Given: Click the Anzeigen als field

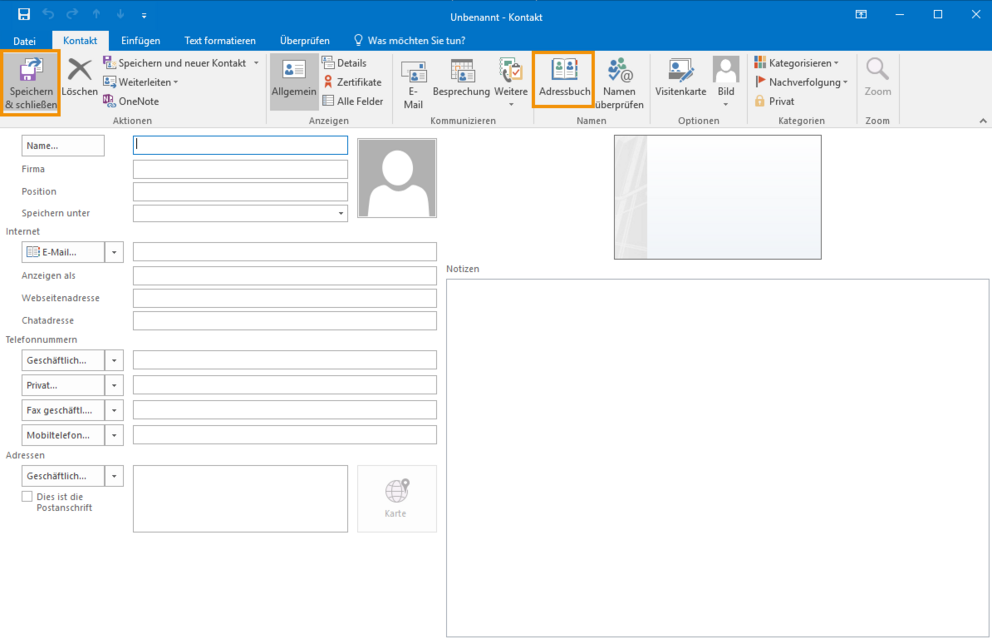Looking at the screenshot, I should pyautogui.click(x=285, y=276).
